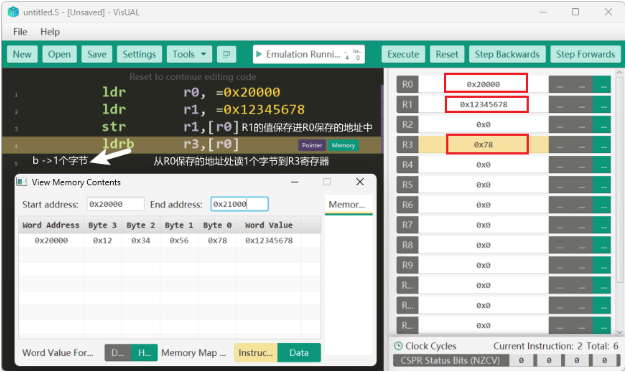Expand the Tools dropdown

189,54
